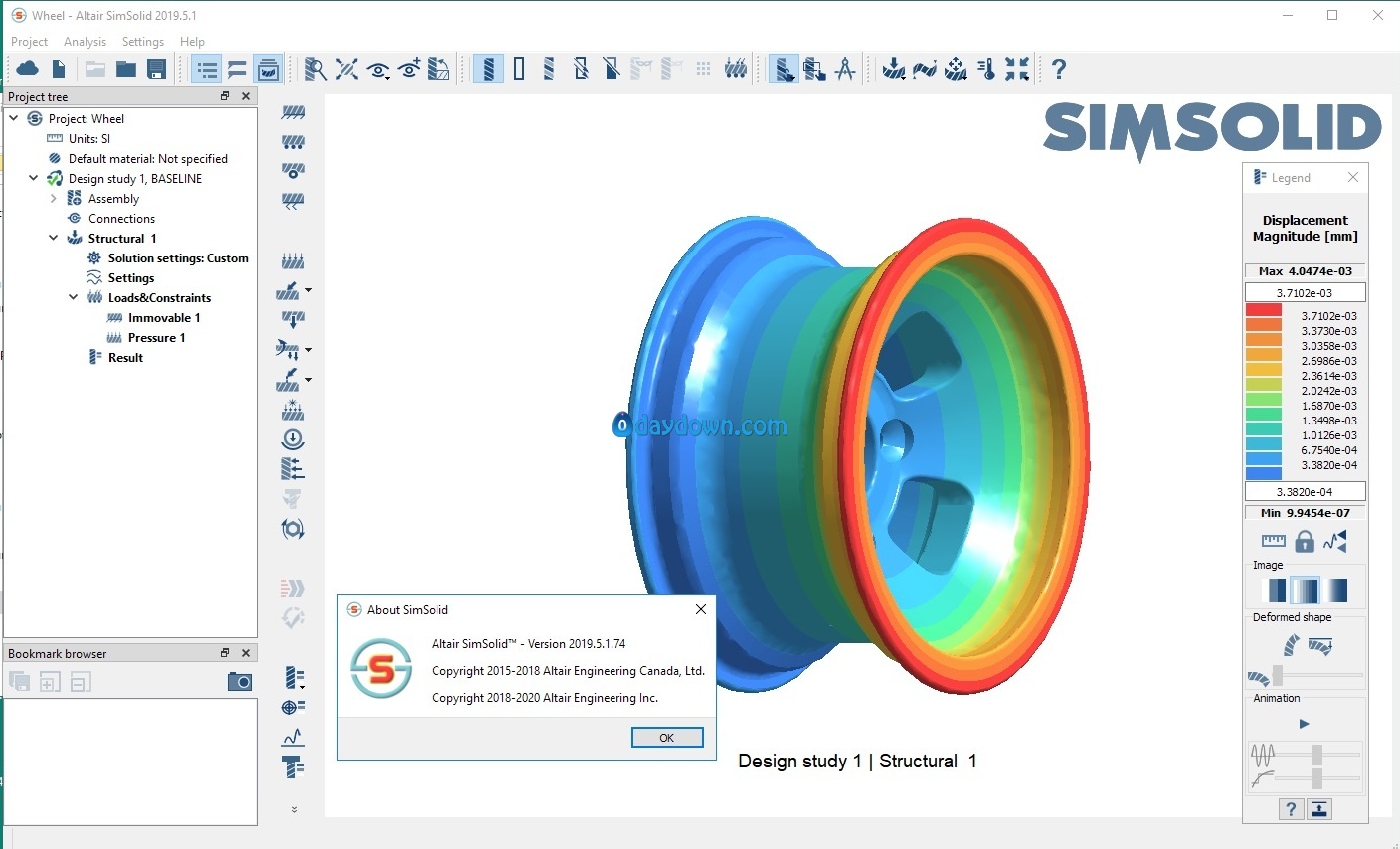Take a bookmark snapshot with camera icon
This screenshot has width=1400, height=849.
click(239, 682)
